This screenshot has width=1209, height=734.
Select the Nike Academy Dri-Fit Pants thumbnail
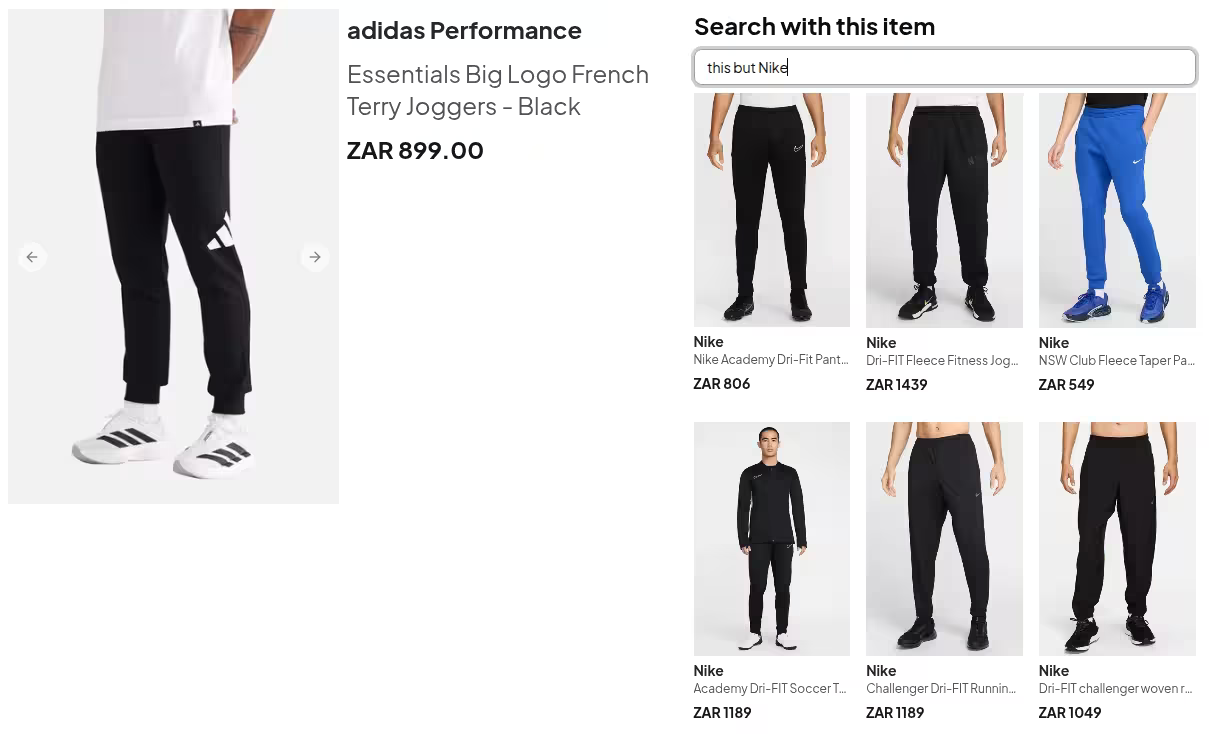771,210
